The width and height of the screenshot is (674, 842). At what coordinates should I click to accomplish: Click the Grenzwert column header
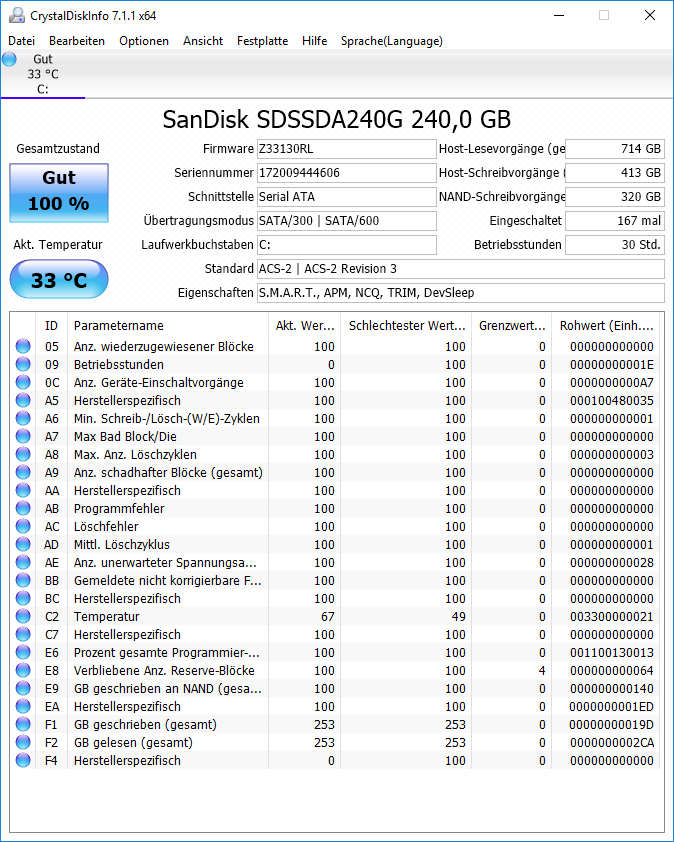(x=512, y=325)
